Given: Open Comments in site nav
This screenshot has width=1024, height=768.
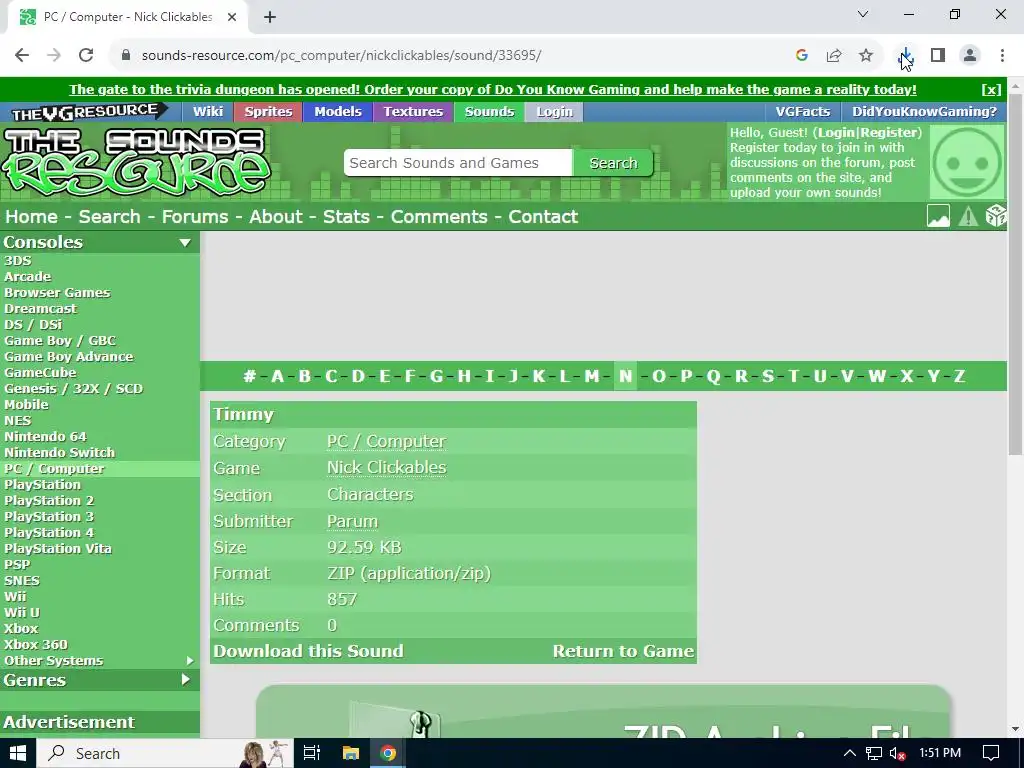Looking at the screenshot, I should (x=439, y=217).
